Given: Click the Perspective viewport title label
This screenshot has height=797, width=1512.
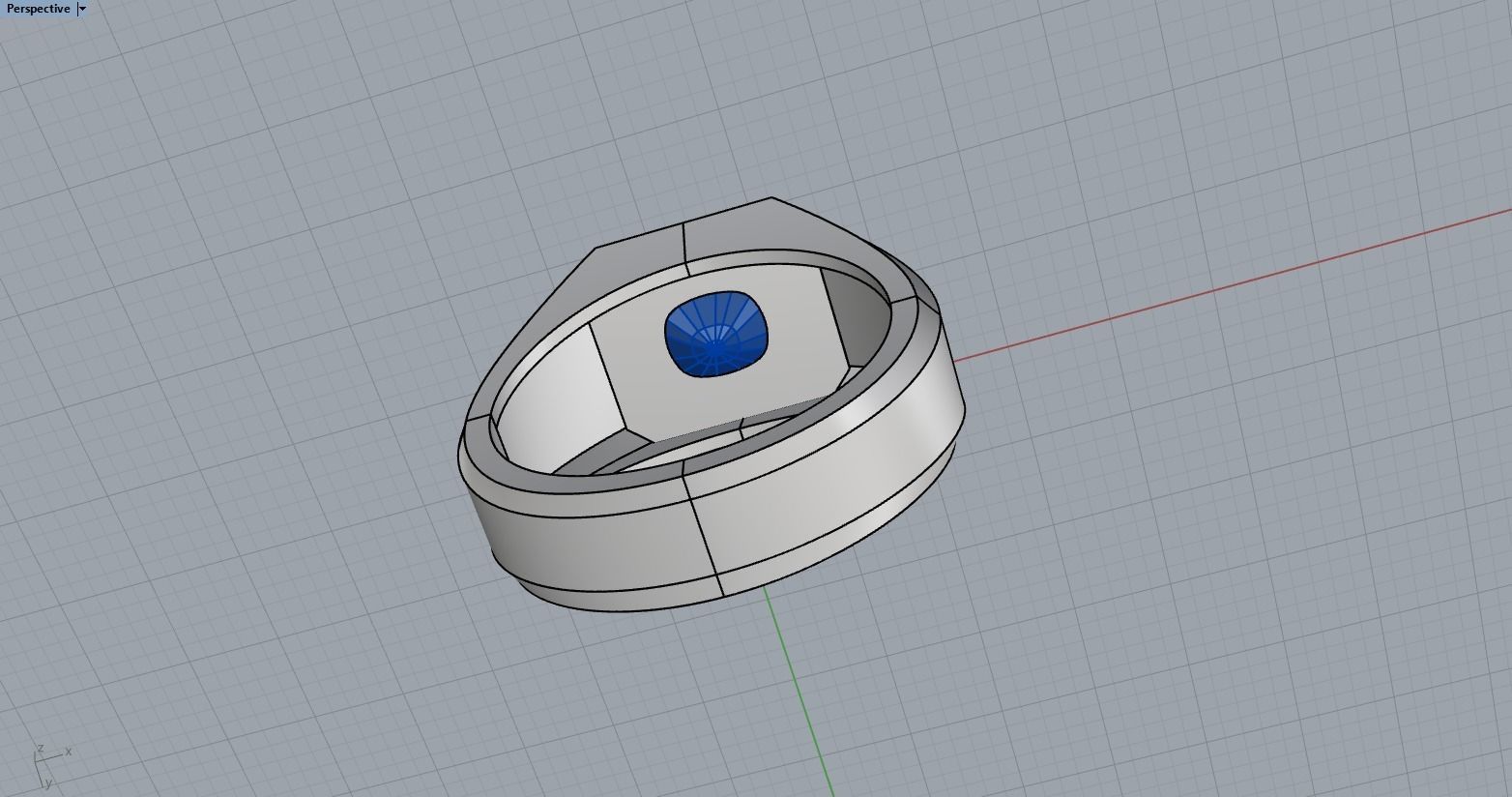Looking at the screenshot, I should 38,9.
